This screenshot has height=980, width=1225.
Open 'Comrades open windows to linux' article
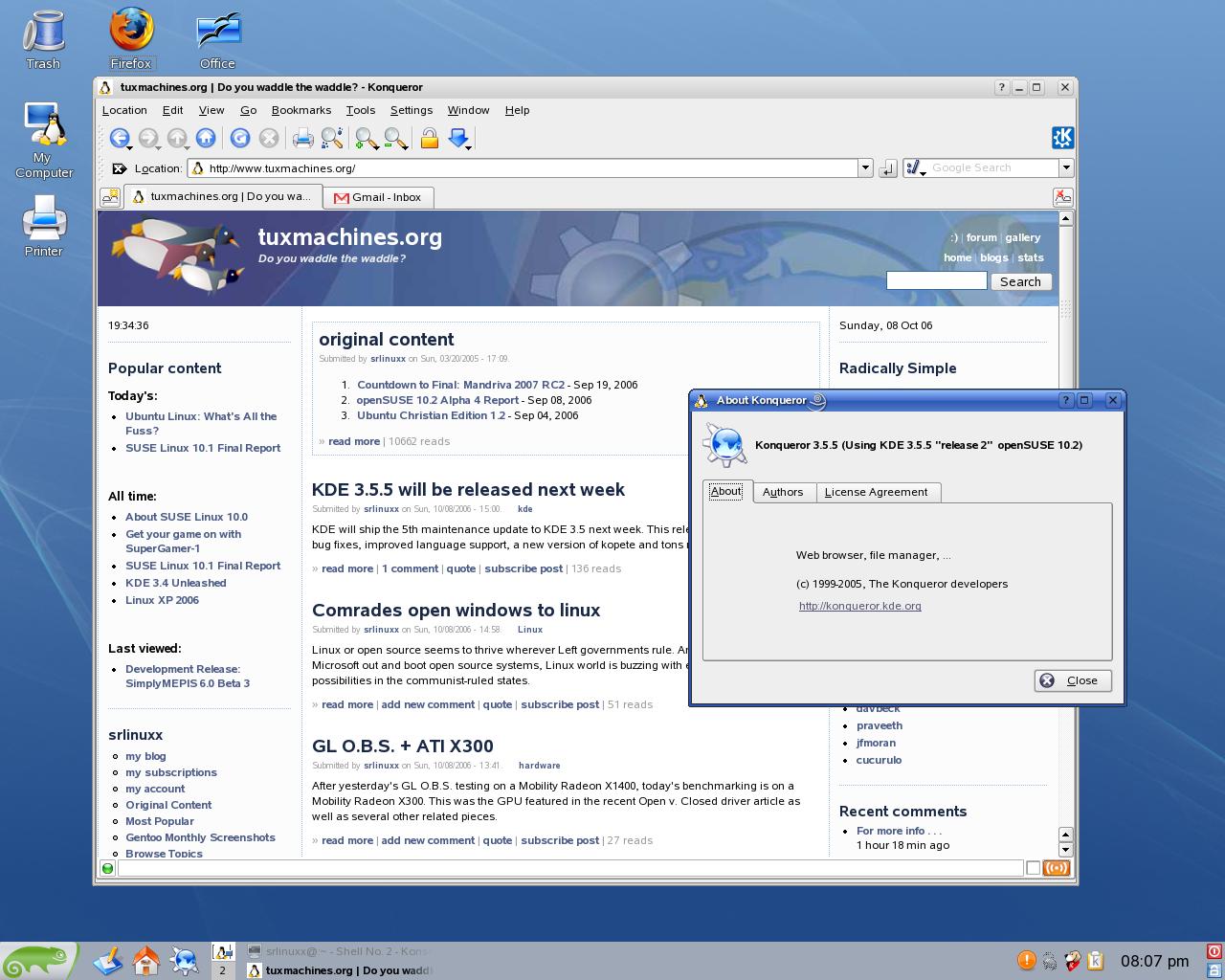point(456,610)
